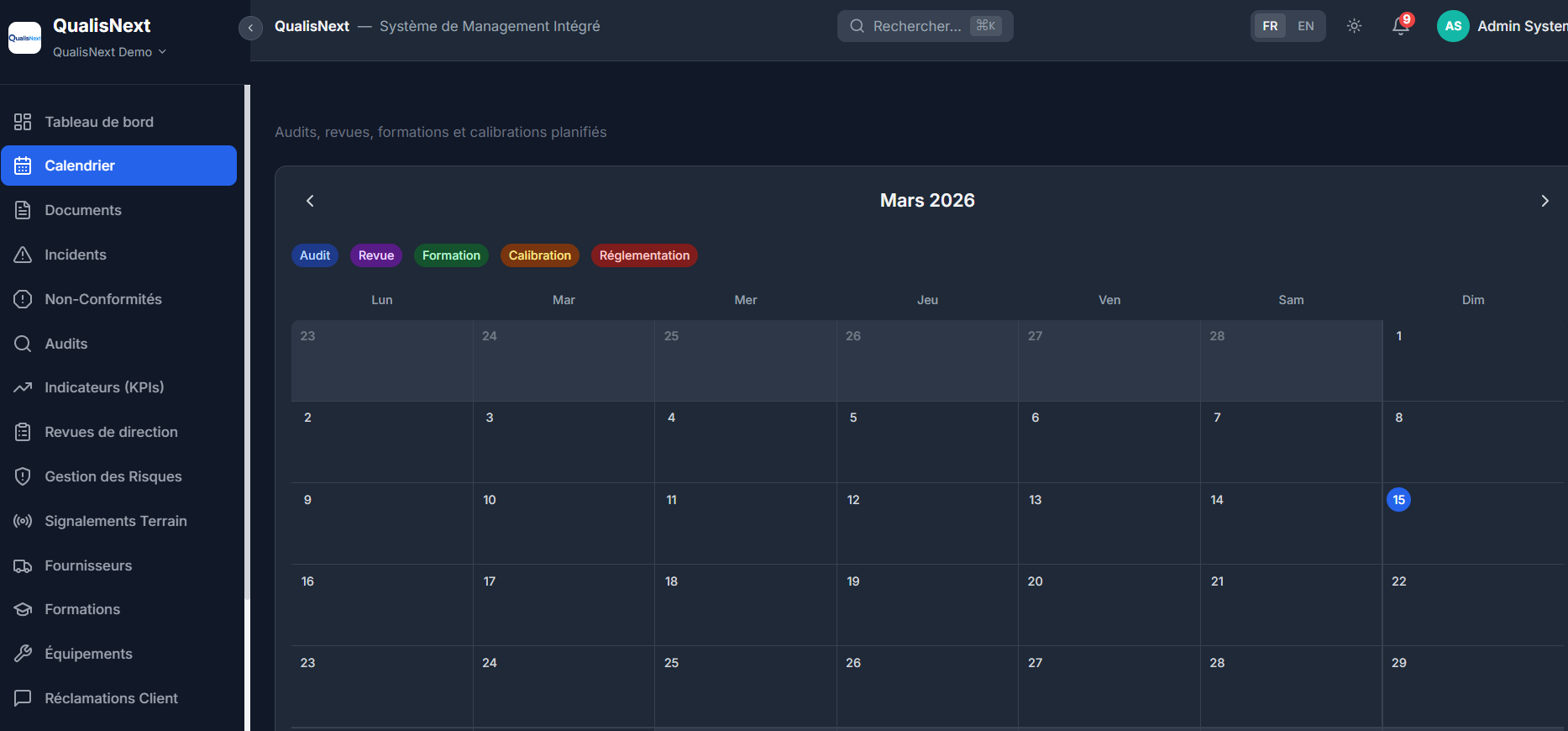Click the Gestion des Risques shield icon
The height and width of the screenshot is (731, 1568).
[x=23, y=476]
